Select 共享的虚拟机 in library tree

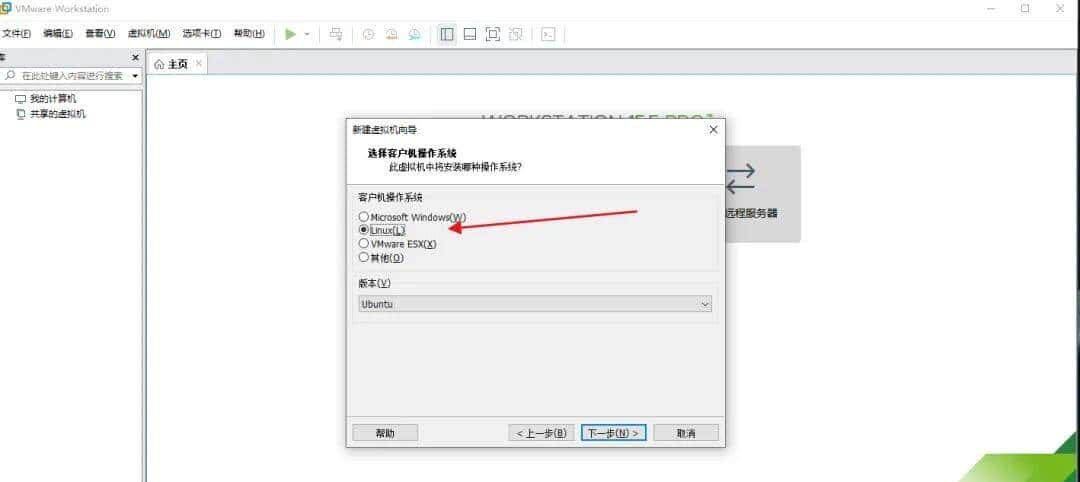(x=58, y=114)
